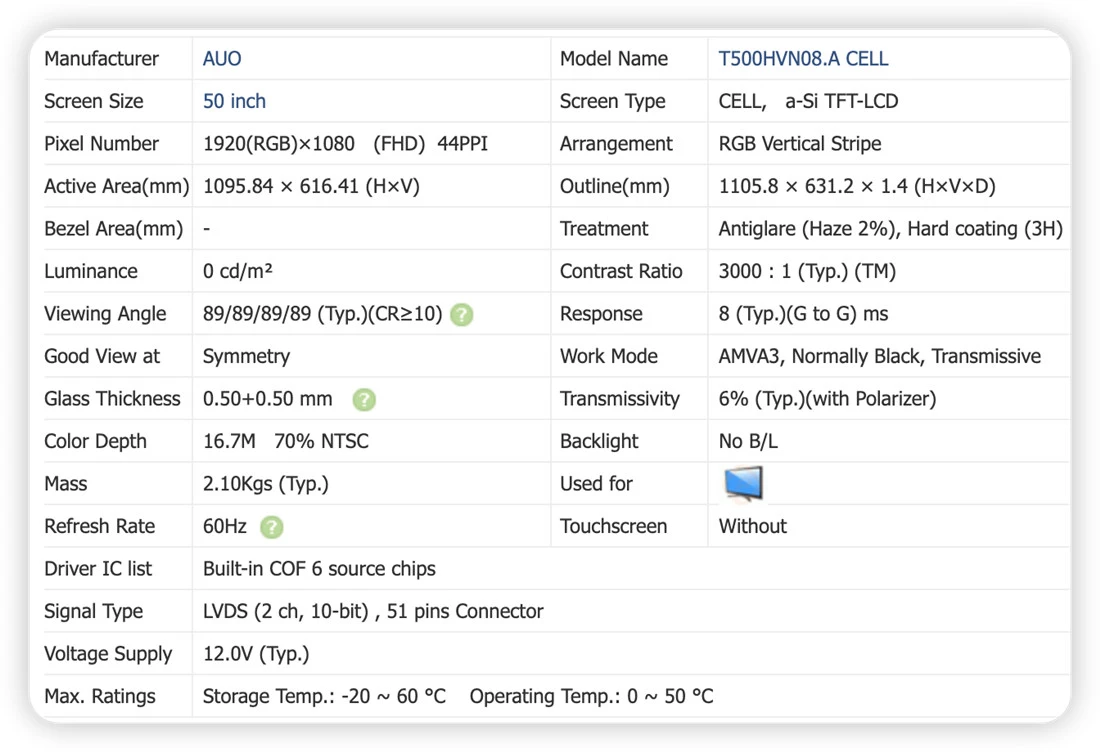The width and height of the screenshot is (1100, 752).
Task: Click the Signal Type row label
Action: [x=93, y=612]
